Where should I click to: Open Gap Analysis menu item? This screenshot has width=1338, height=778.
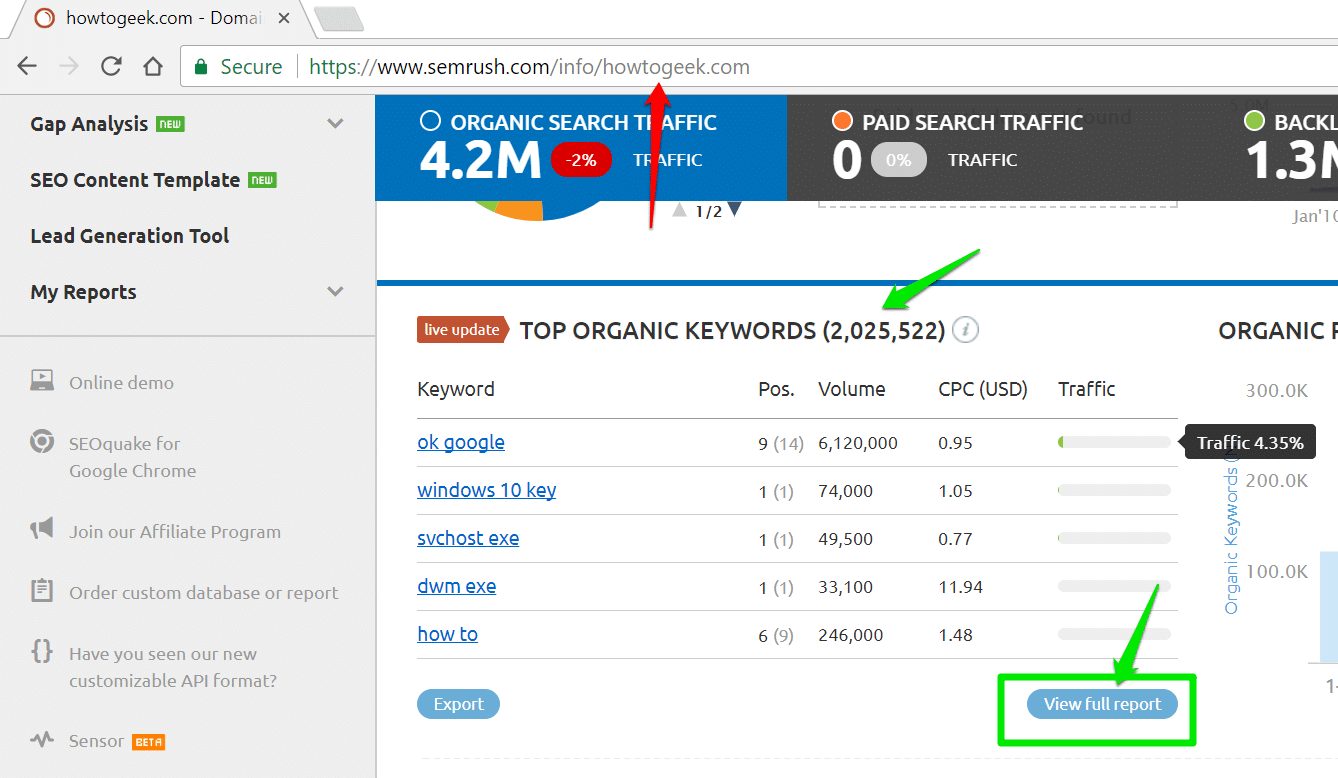(x=89, y=124)
